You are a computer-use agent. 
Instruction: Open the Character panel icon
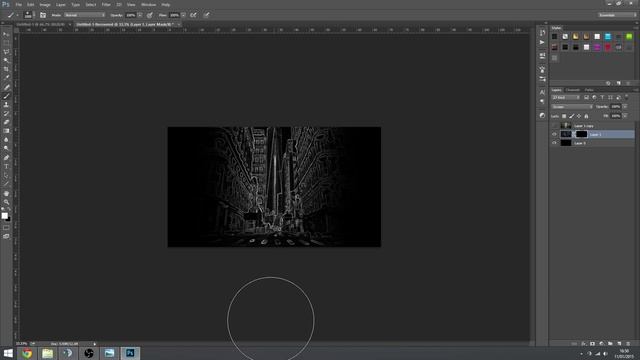pyautogui.click(x=542, y=92)
